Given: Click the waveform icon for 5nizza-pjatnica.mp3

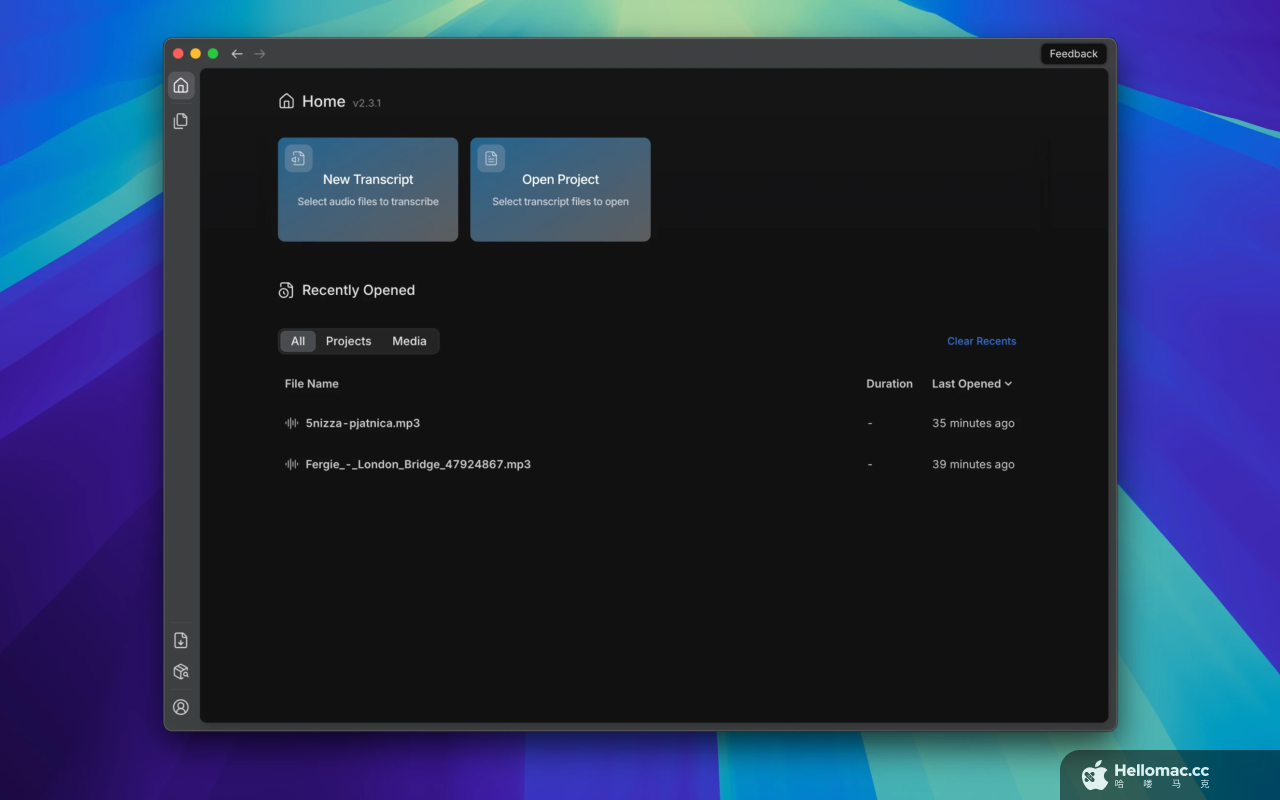Looking at the screenshot, I should [x=292, y=423].
